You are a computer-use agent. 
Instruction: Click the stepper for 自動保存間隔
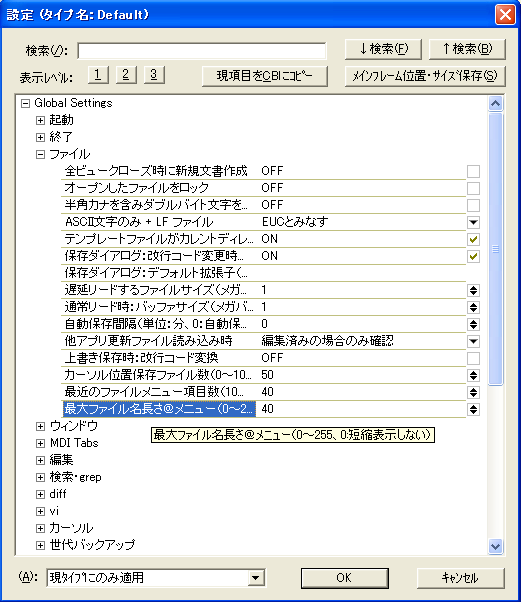coord(473,324)
